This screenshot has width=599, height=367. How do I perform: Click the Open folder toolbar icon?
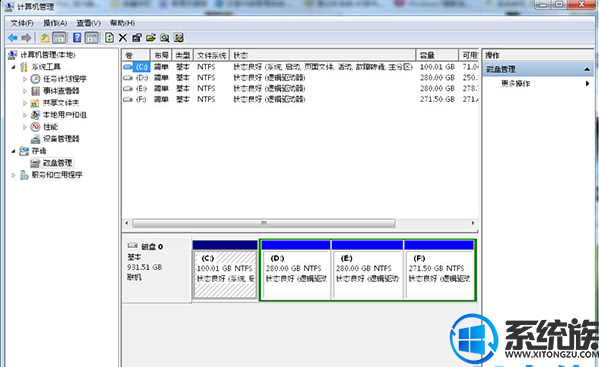coord(151,38)
